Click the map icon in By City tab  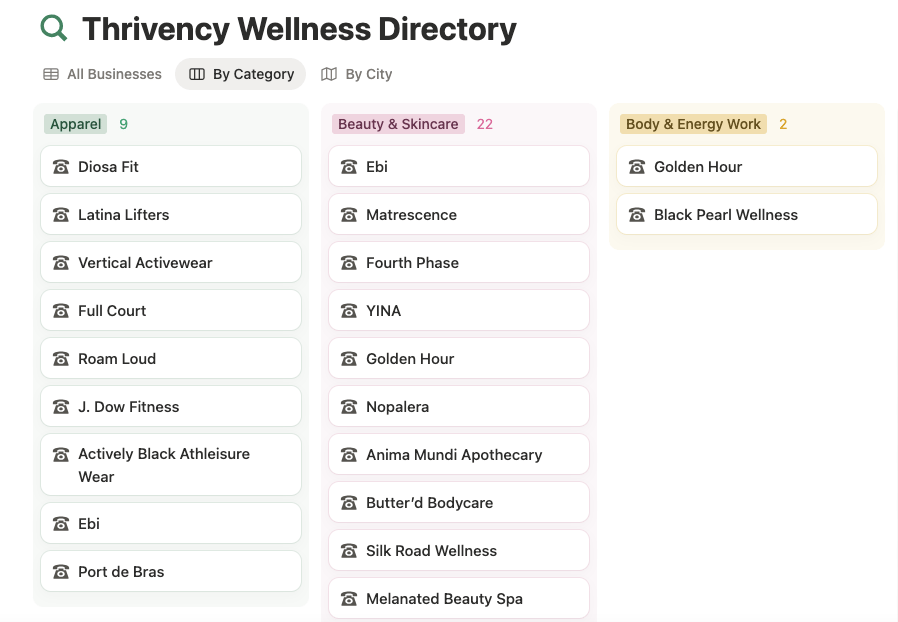pos(329,74)
